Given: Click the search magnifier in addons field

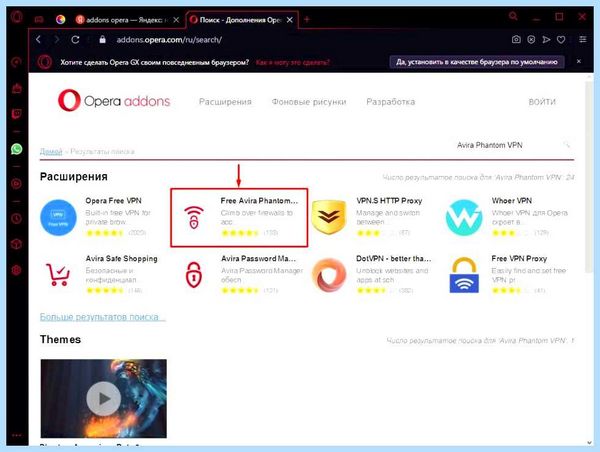Looking at the screenshot, I should pos(566,145).
